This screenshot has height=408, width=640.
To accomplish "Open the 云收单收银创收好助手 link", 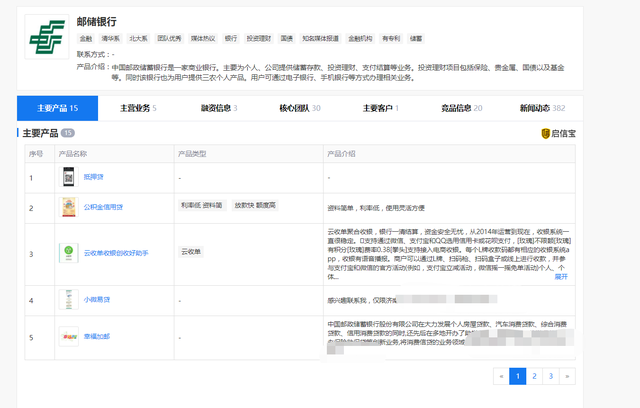I will (116, 253).
